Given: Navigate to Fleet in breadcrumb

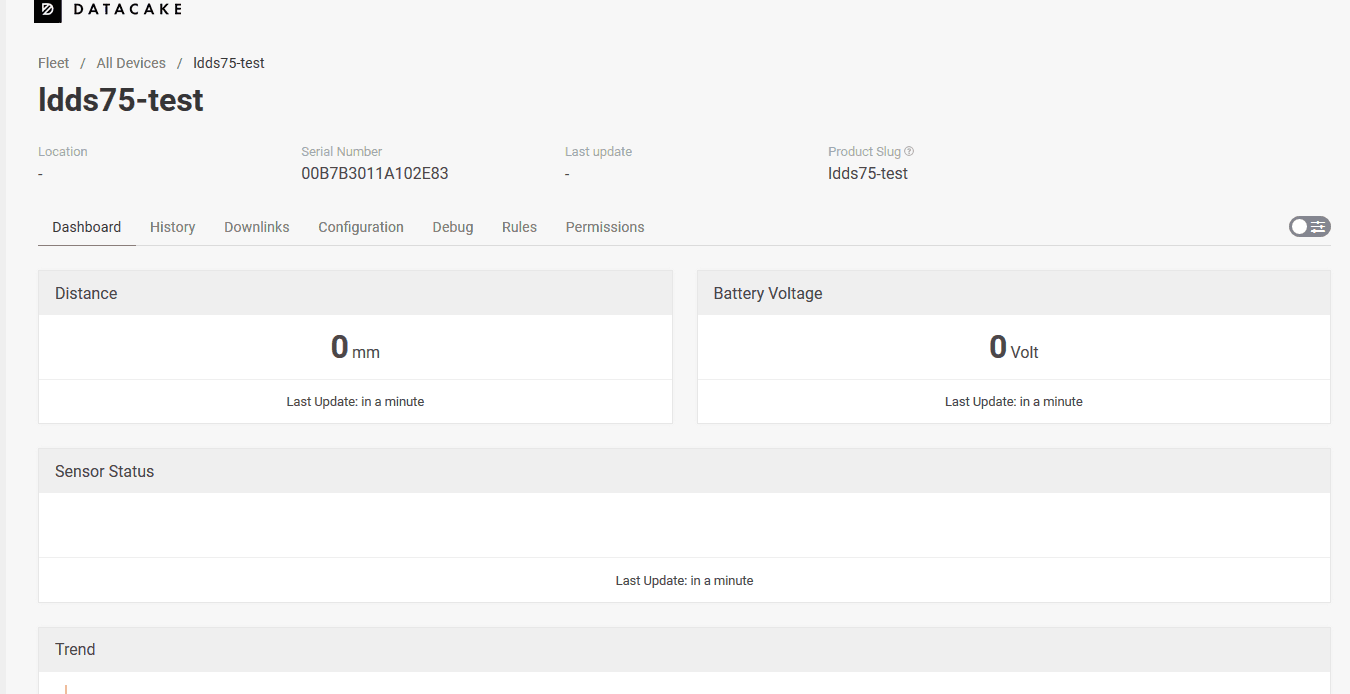Looking at the screenshot, I should point(54,63).
